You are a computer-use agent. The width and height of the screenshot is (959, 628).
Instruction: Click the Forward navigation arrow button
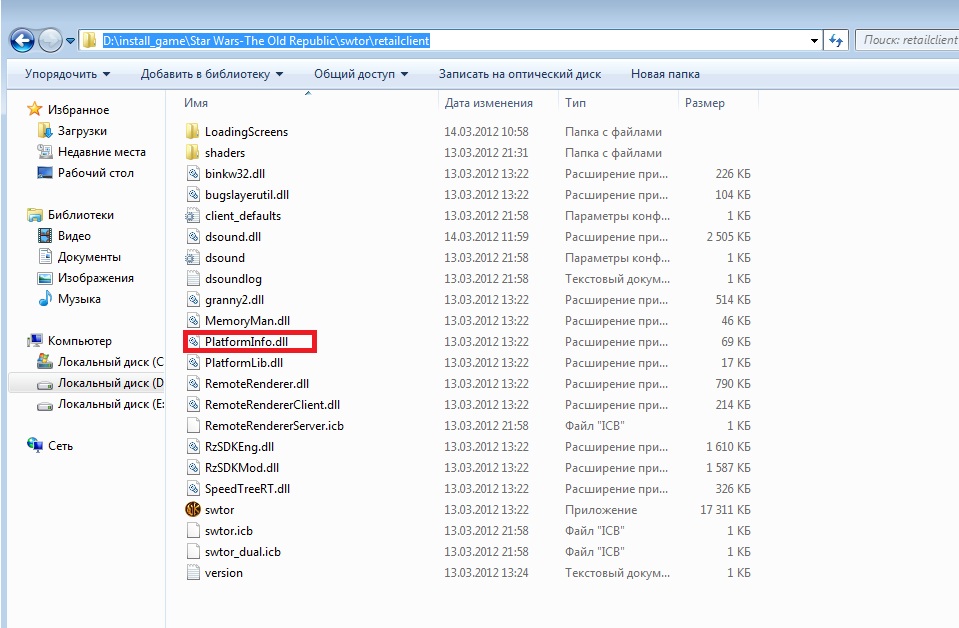tap(50, 41)
